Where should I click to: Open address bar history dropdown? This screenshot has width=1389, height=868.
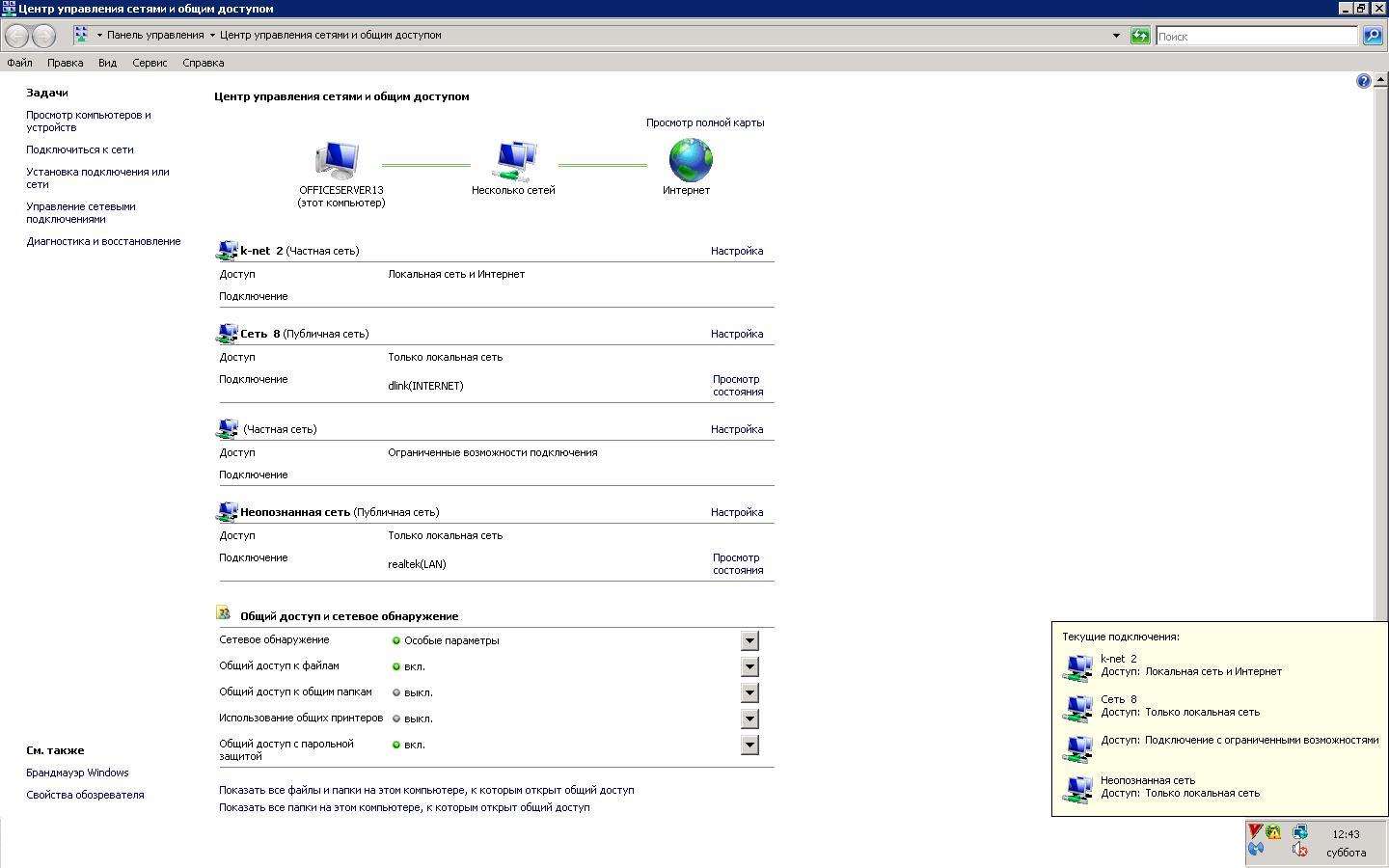click(x=1116, y=36)
